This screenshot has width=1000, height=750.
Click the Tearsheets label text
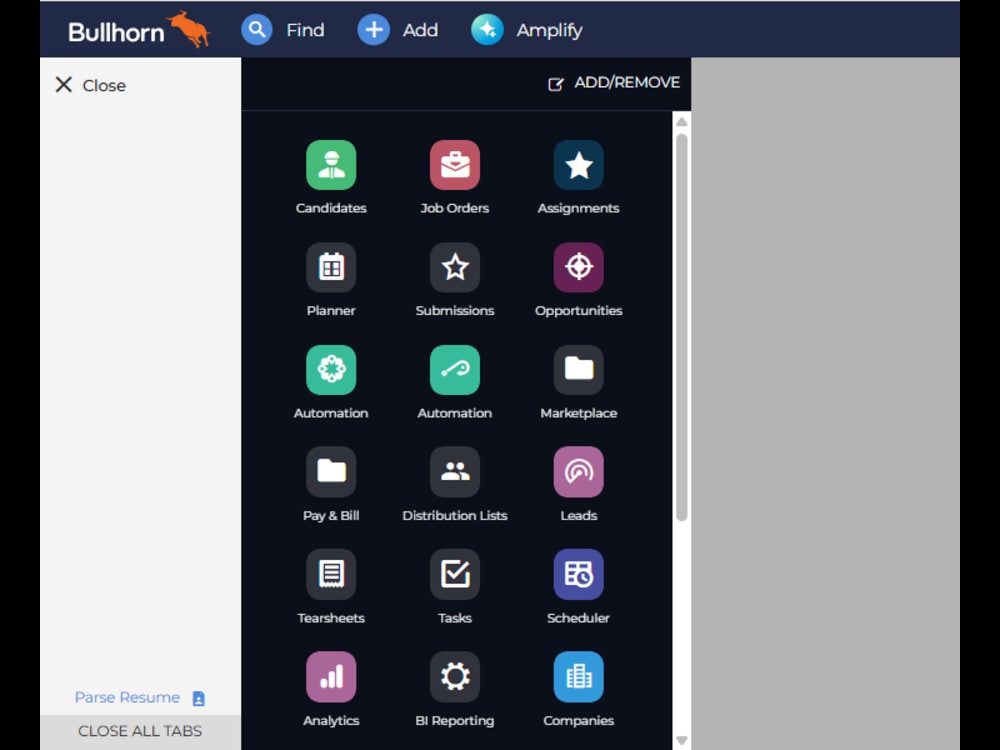click(x=331, y=618)
